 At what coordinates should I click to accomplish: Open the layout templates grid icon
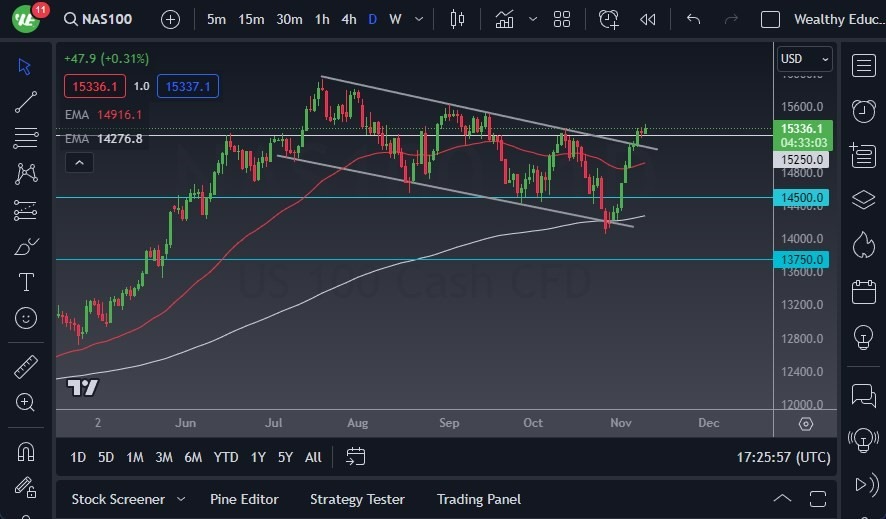(562, 19)
